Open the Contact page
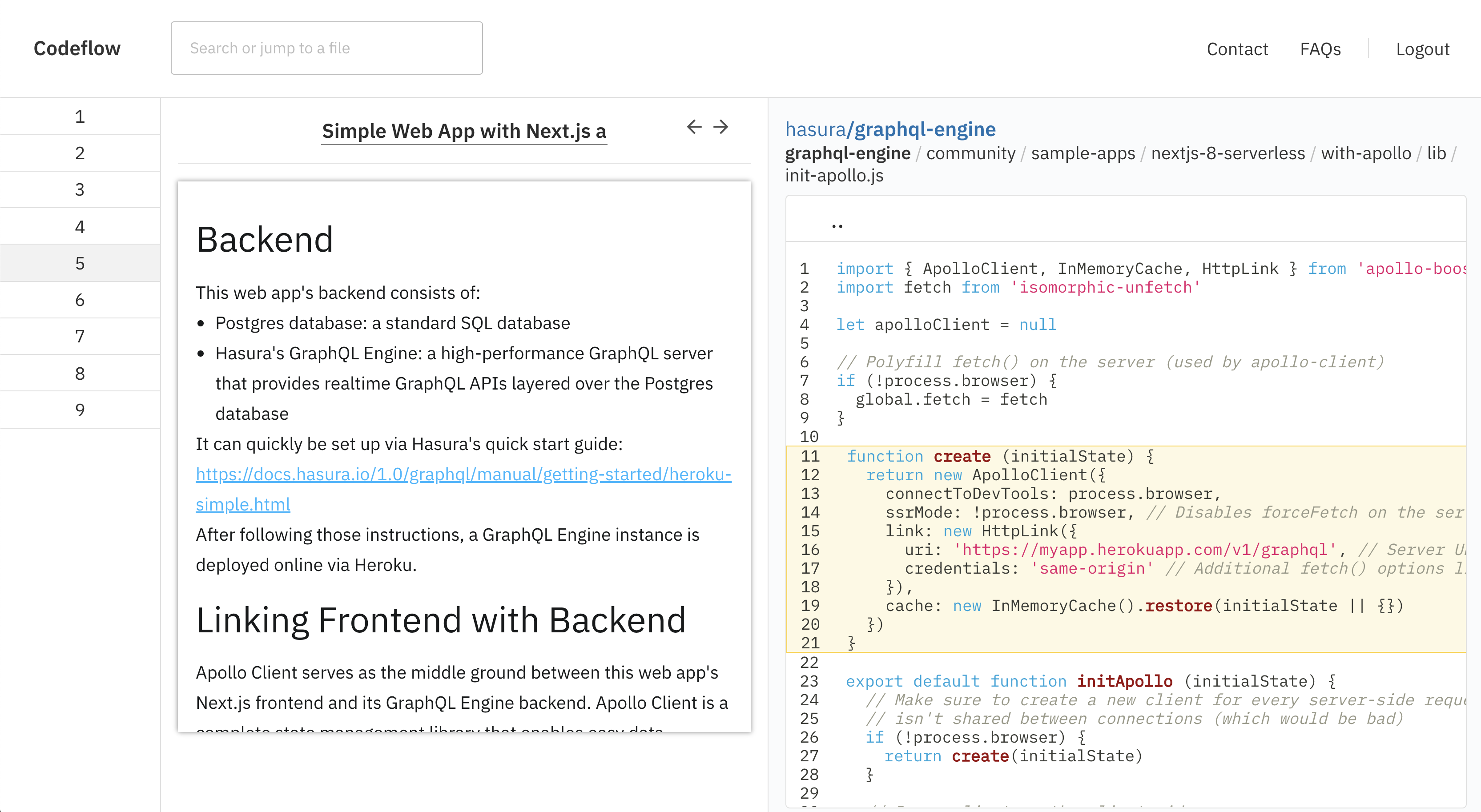The width and height of the screenshot is (1481, 812). click(1237, 49)
